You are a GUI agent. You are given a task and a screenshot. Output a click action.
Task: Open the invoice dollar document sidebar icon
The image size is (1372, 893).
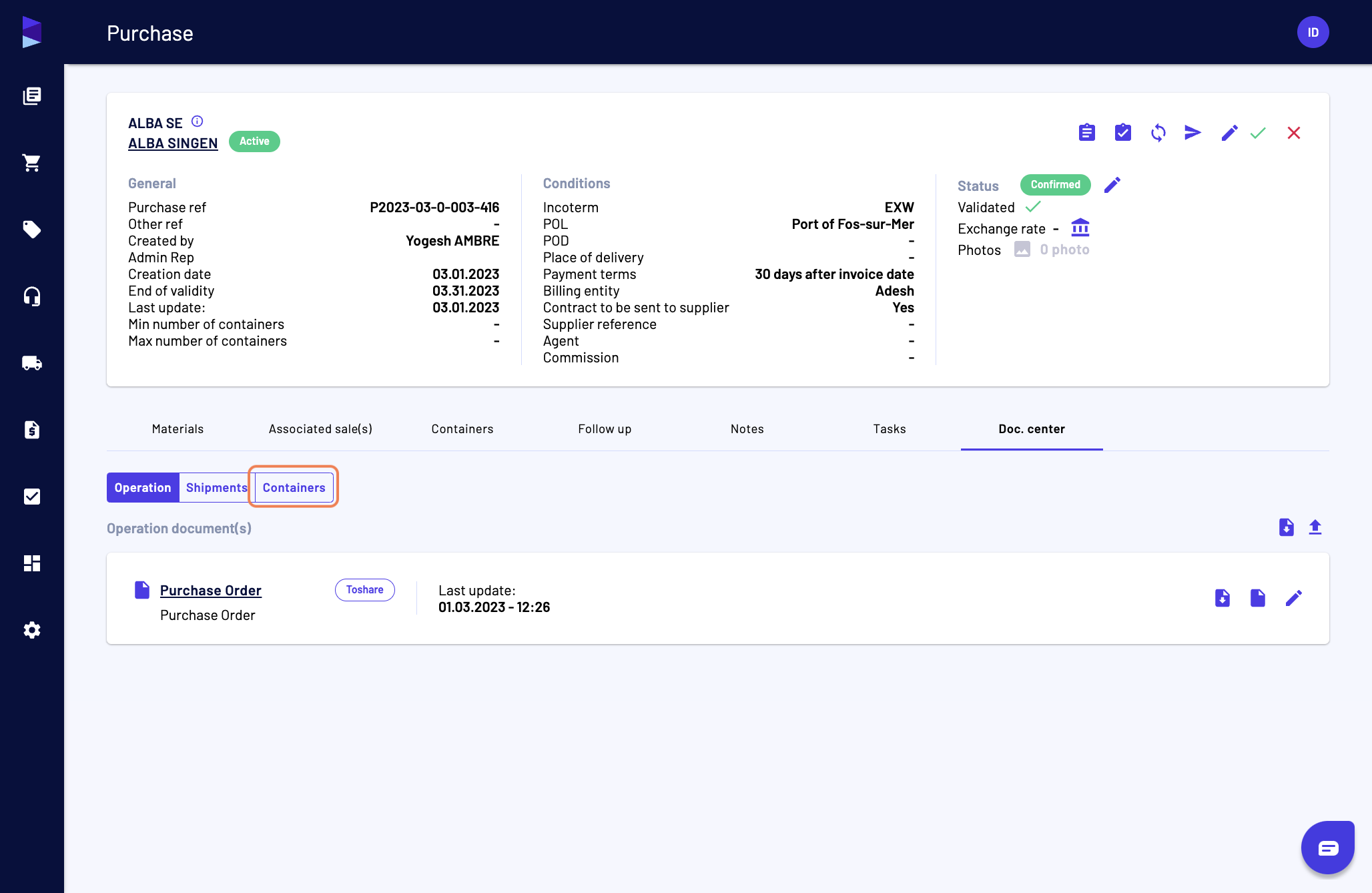pos(32,430)
